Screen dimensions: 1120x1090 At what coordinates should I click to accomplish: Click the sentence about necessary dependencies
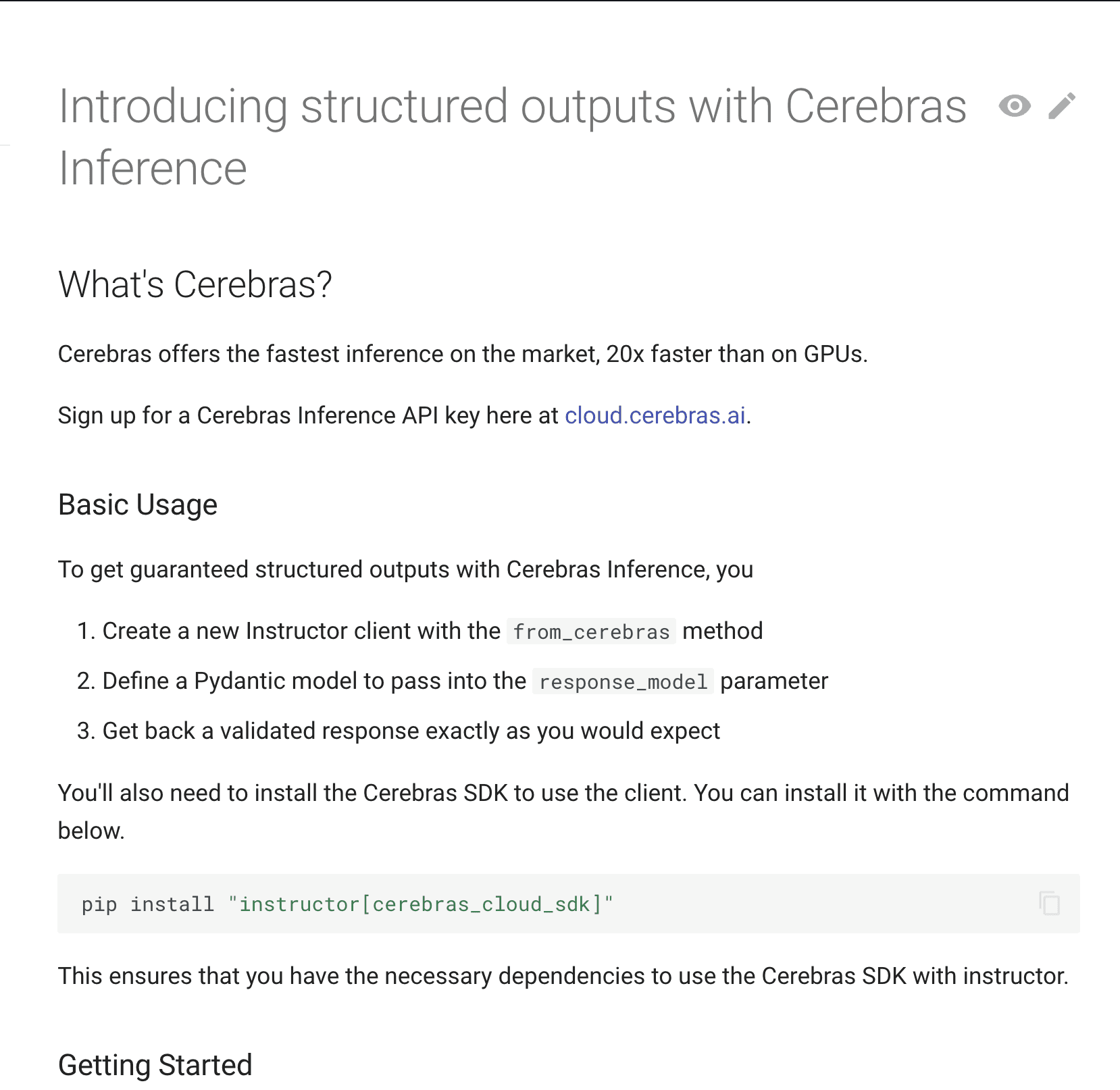pyautogui.click(x=563, y=976)
